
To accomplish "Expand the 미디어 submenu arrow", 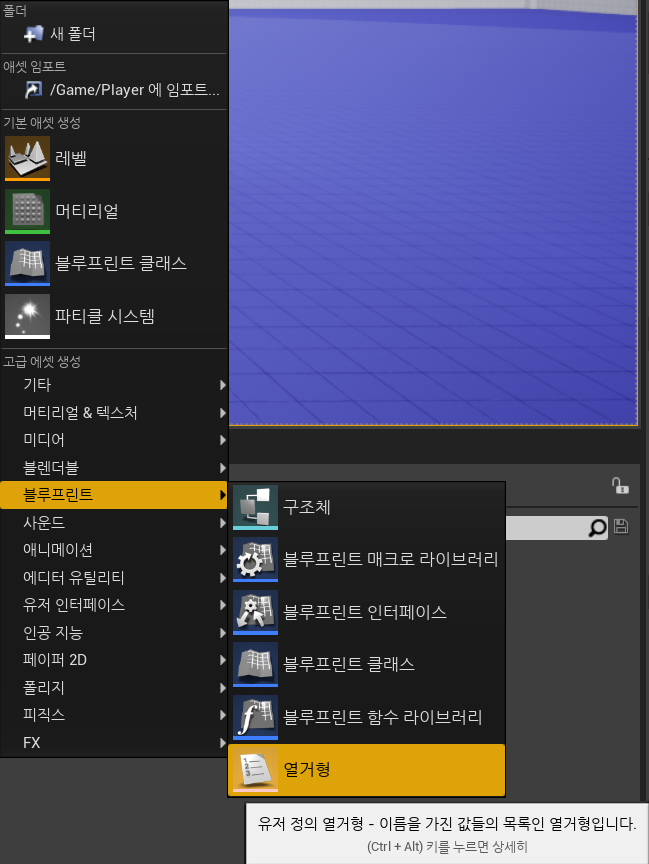I will (223, 440).
